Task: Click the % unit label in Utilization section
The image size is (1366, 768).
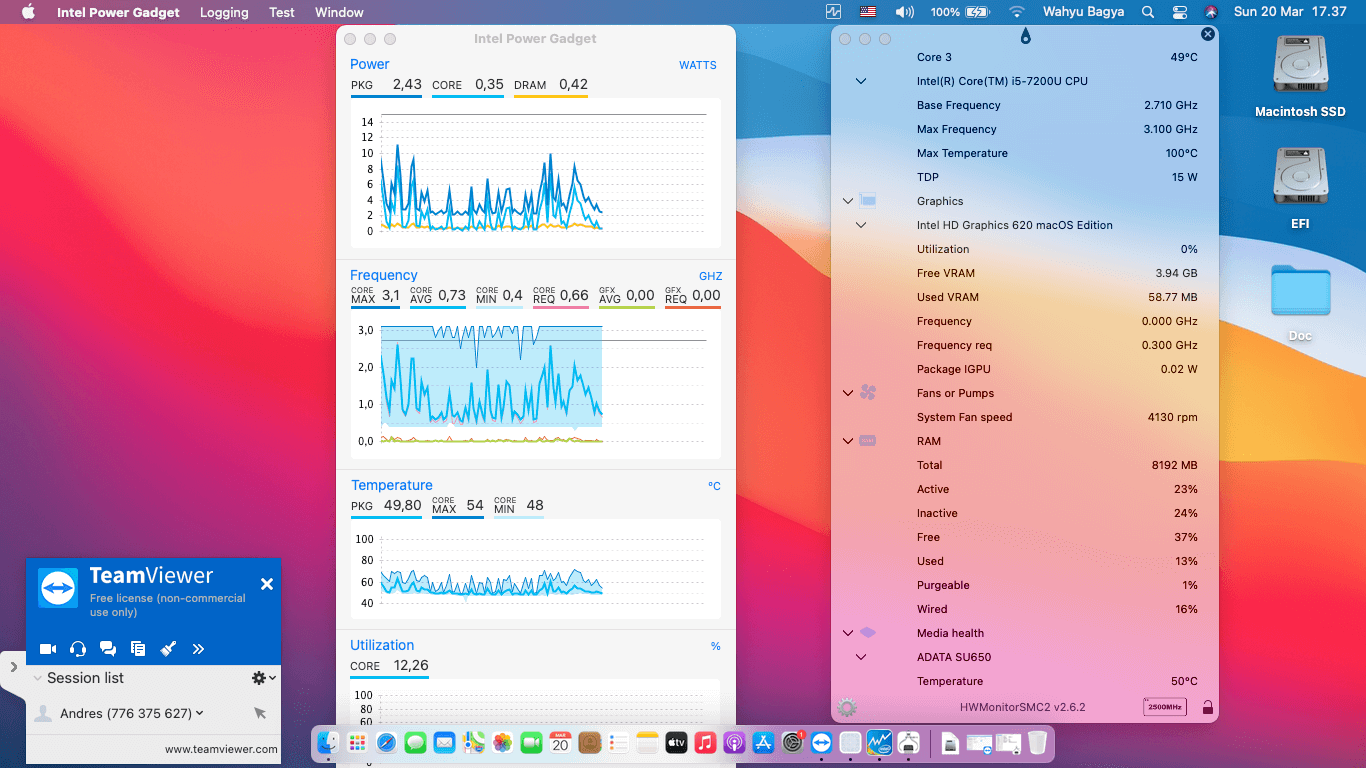Action: (x=715, y=646)
